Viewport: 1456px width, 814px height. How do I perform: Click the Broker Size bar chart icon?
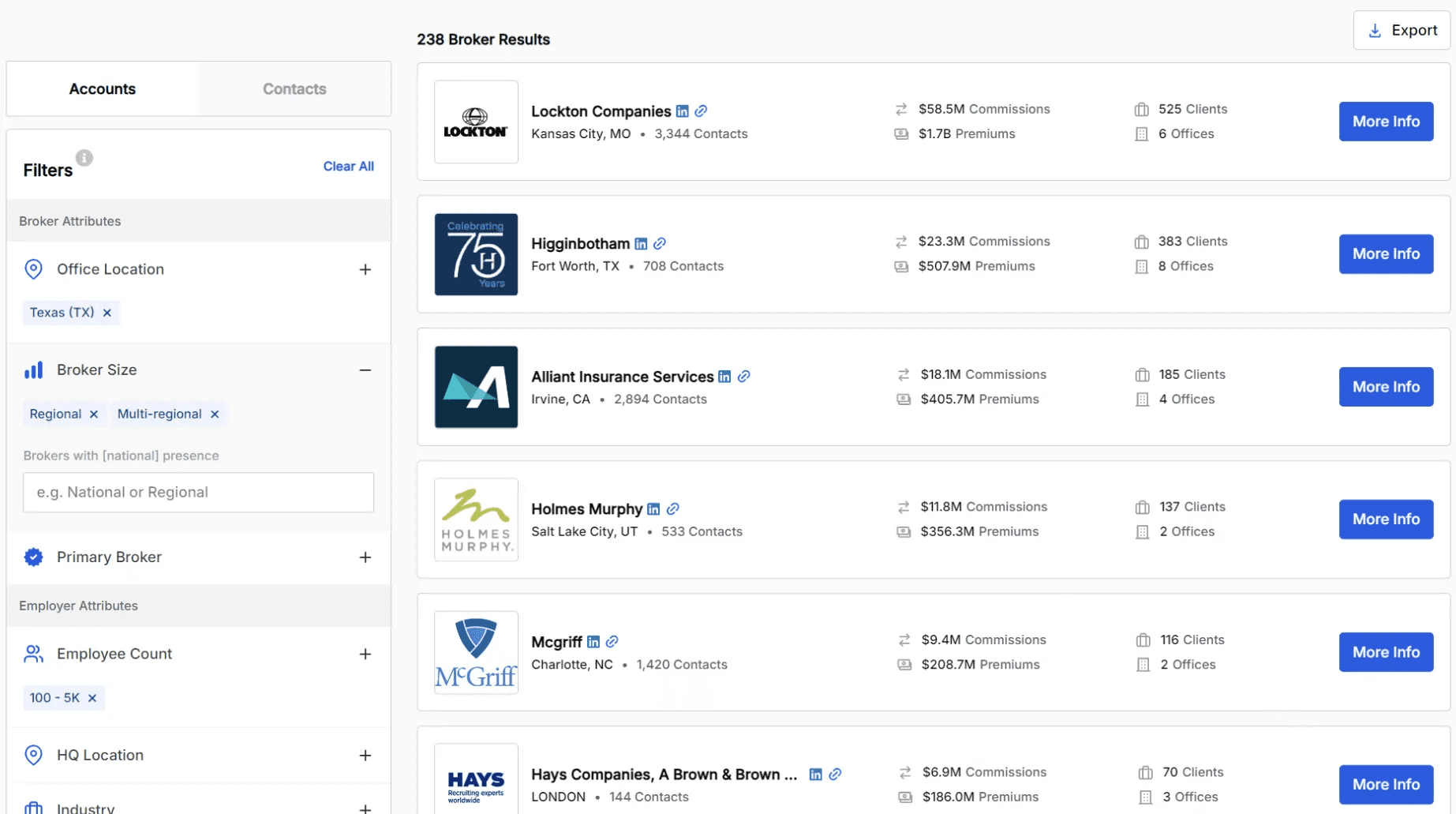32,369
